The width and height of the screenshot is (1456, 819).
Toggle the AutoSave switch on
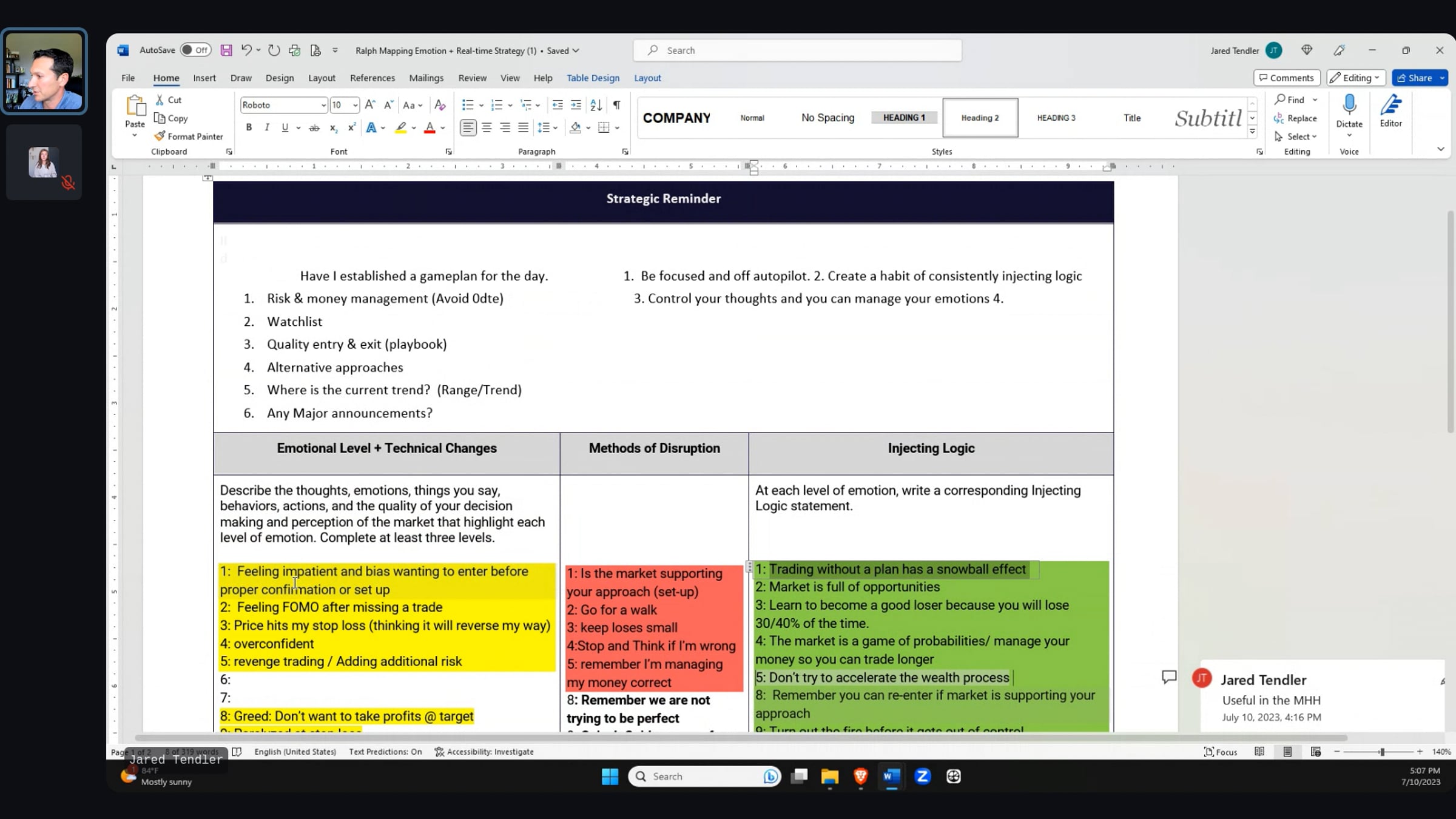click(195, 50)
